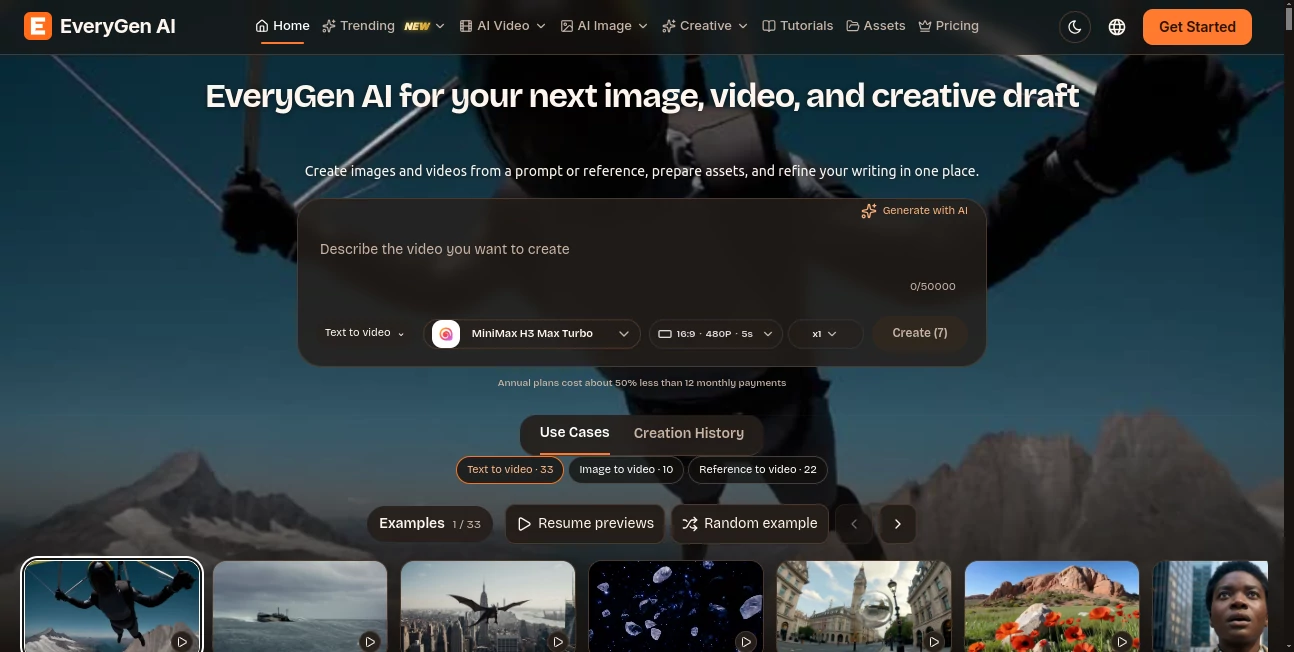1294x652 pixels.
Task: Expand AI Video menu
Action: pyautogui.click(x=502, y=26)
